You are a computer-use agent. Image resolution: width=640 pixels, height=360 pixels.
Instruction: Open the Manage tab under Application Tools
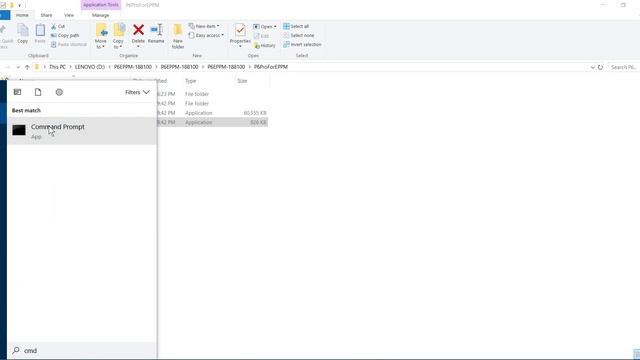(100, 15)
